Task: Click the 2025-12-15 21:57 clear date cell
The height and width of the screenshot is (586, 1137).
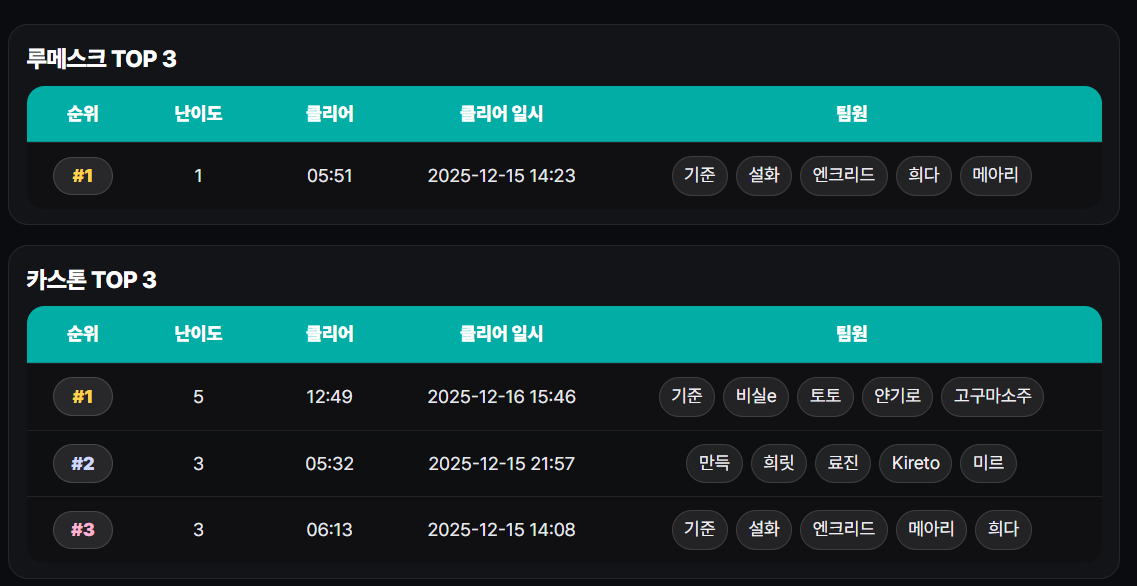Action: [x=501, y=463]
